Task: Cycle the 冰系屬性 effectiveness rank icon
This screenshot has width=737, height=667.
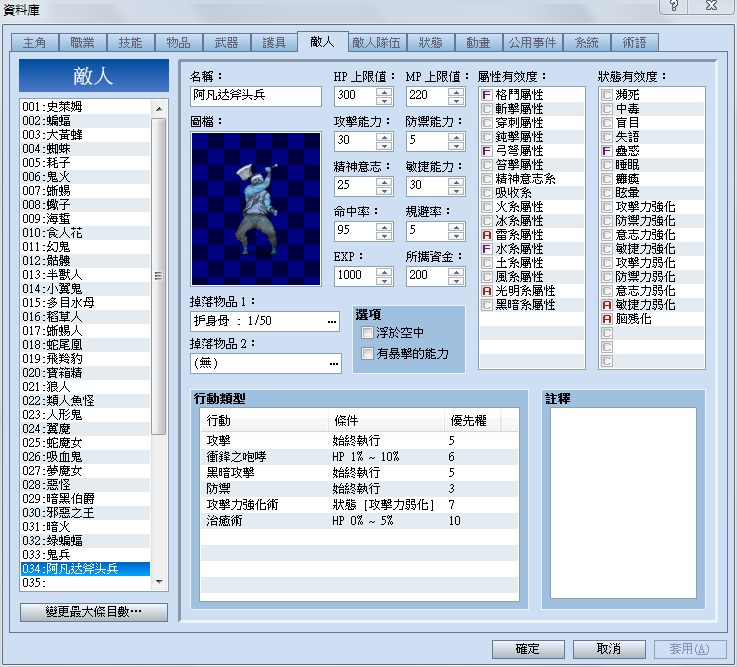Action: [486, 221]
